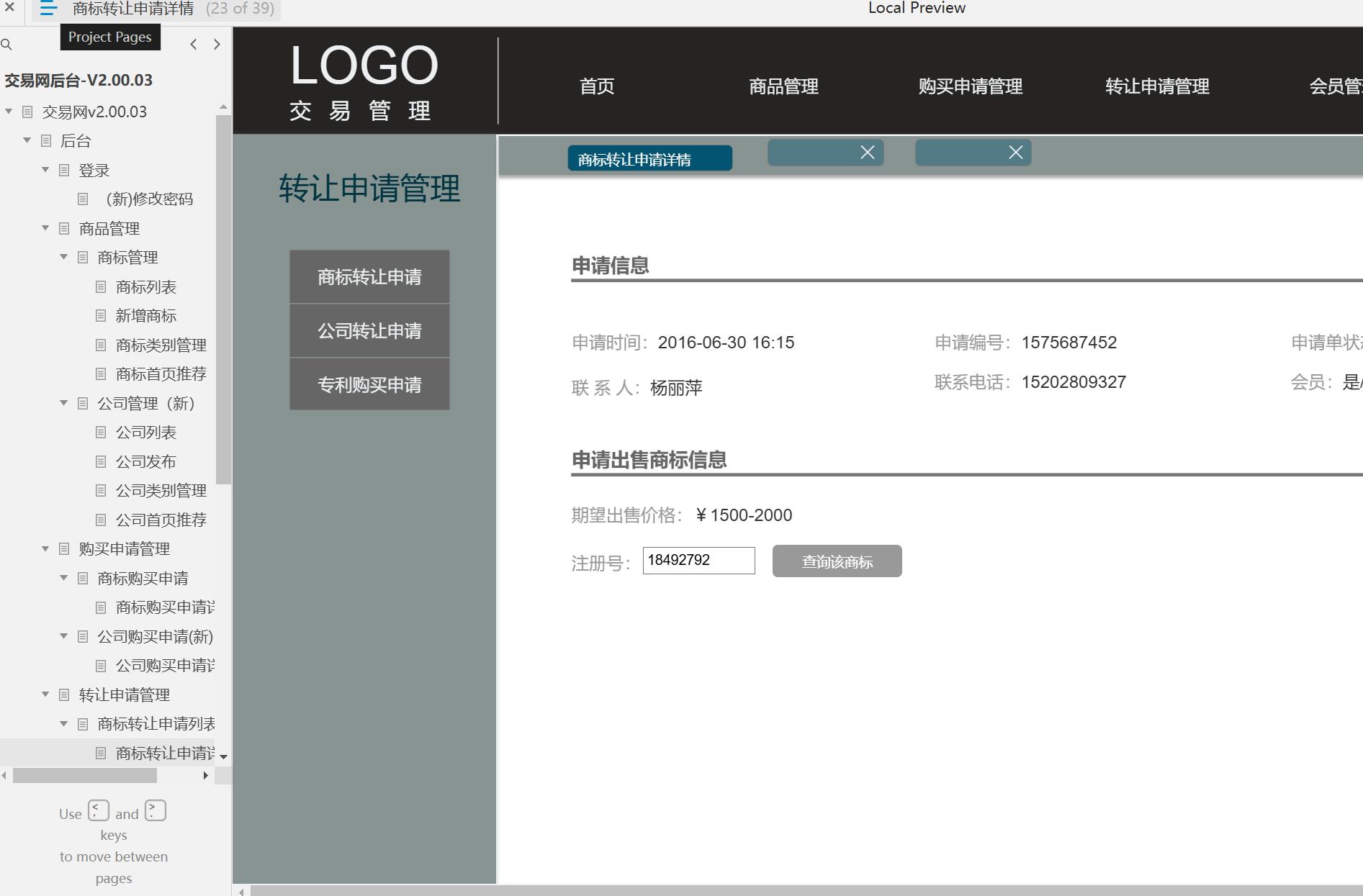Open 公司列表 page in sitemap
Image resolution: width=1363 pixels, height=896 pixels.
(x=145, y=433)
